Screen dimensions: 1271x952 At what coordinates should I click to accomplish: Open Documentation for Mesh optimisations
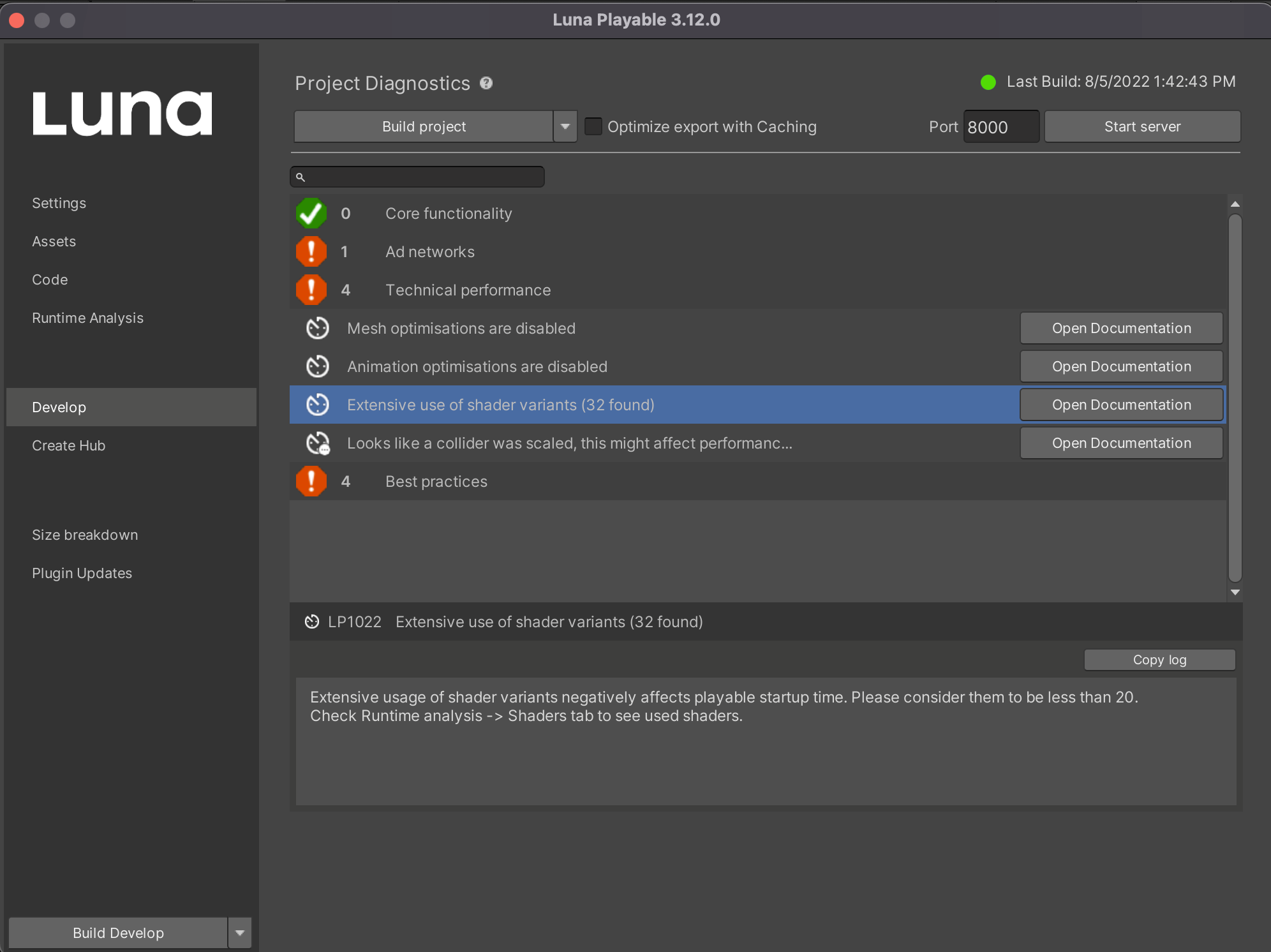click(1121, 328)
